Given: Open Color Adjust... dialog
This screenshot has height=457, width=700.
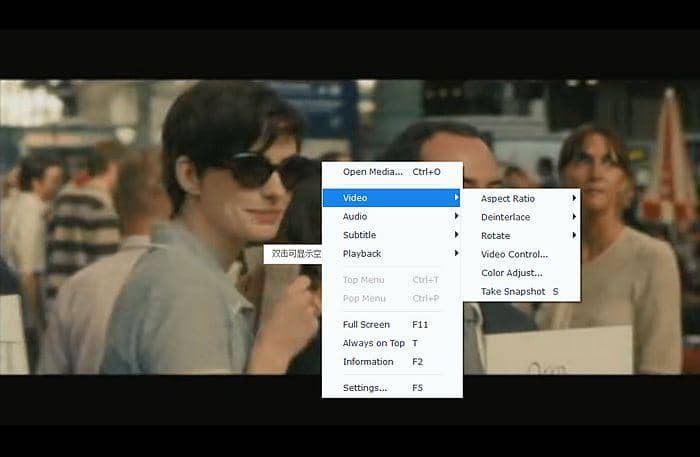Looking at the screenshot, I should coord(521,273).
